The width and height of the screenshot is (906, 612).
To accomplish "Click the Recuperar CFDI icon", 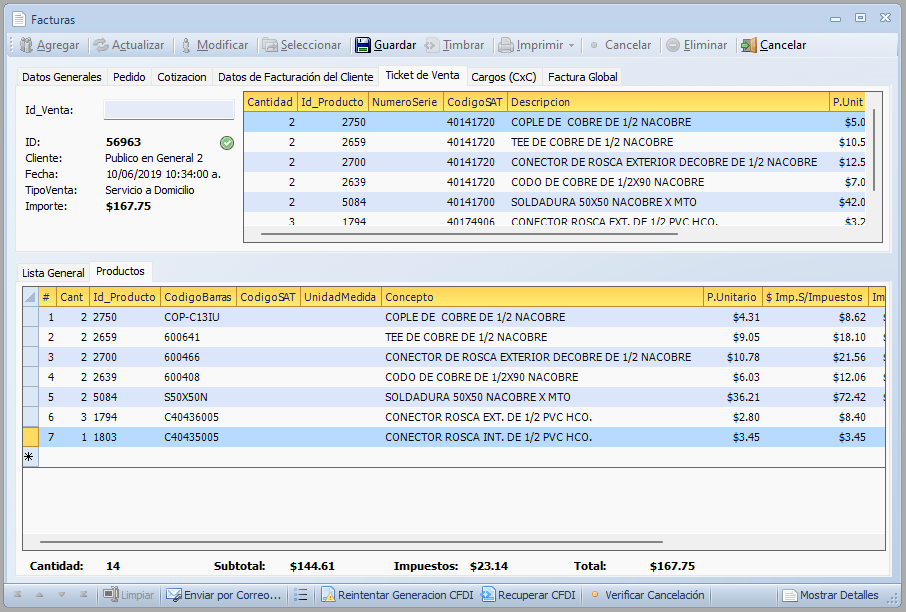I will (488, 595).
